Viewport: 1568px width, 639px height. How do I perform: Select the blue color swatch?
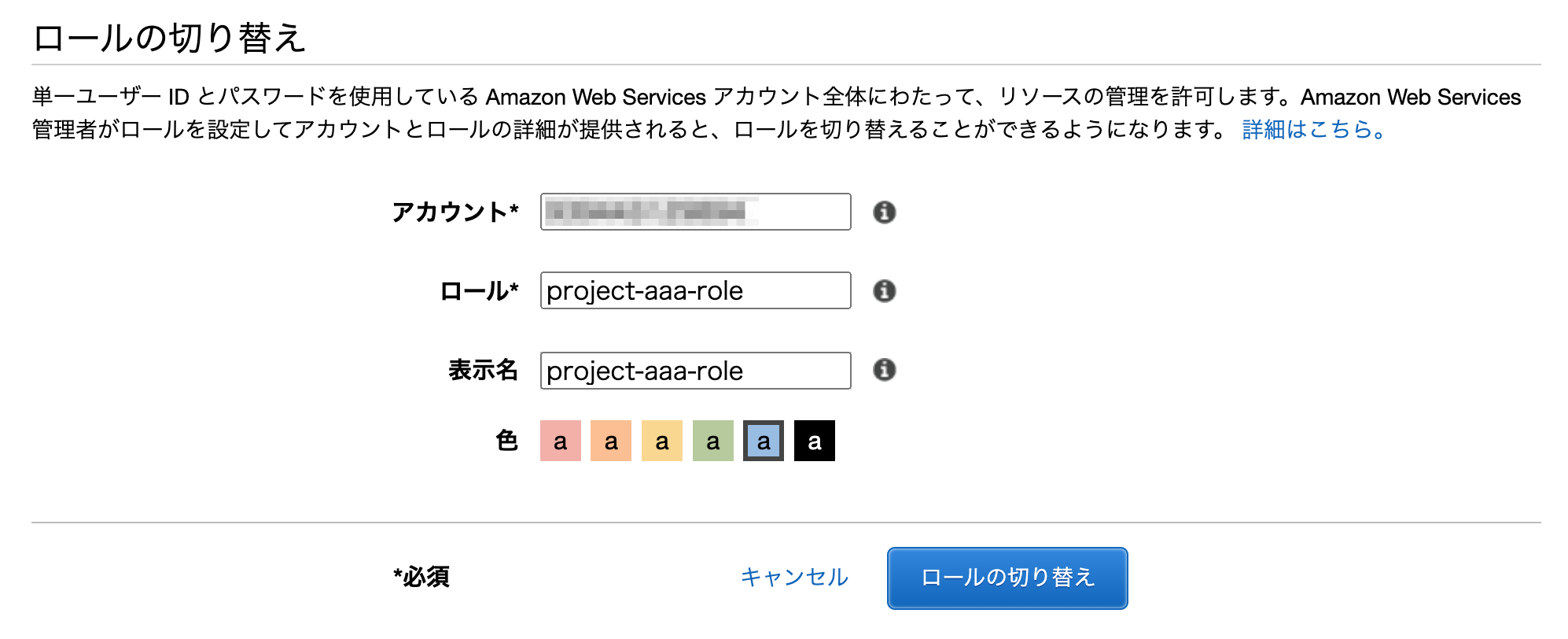point(763,441)
